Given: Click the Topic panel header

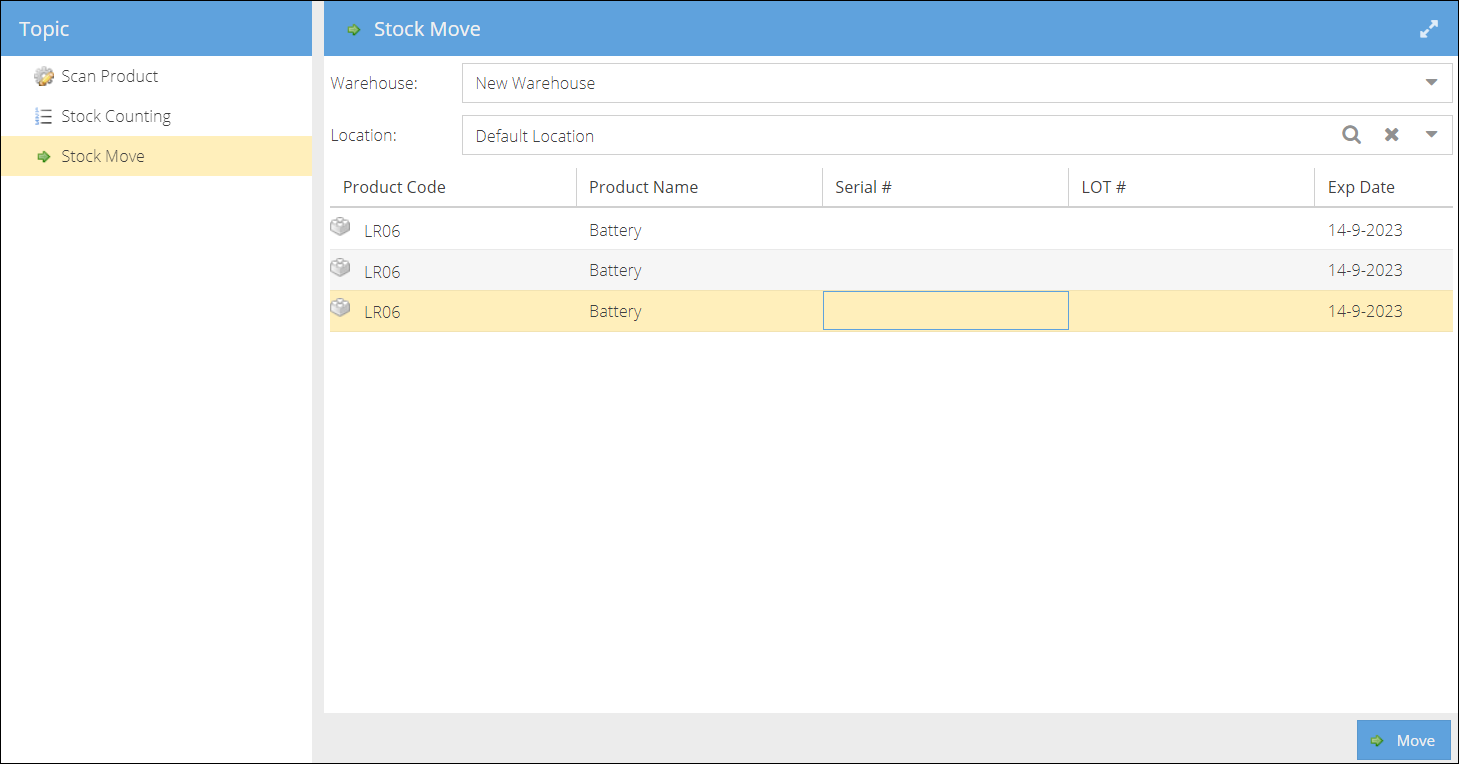Looking at the screenshot, I should click(156, 29).
